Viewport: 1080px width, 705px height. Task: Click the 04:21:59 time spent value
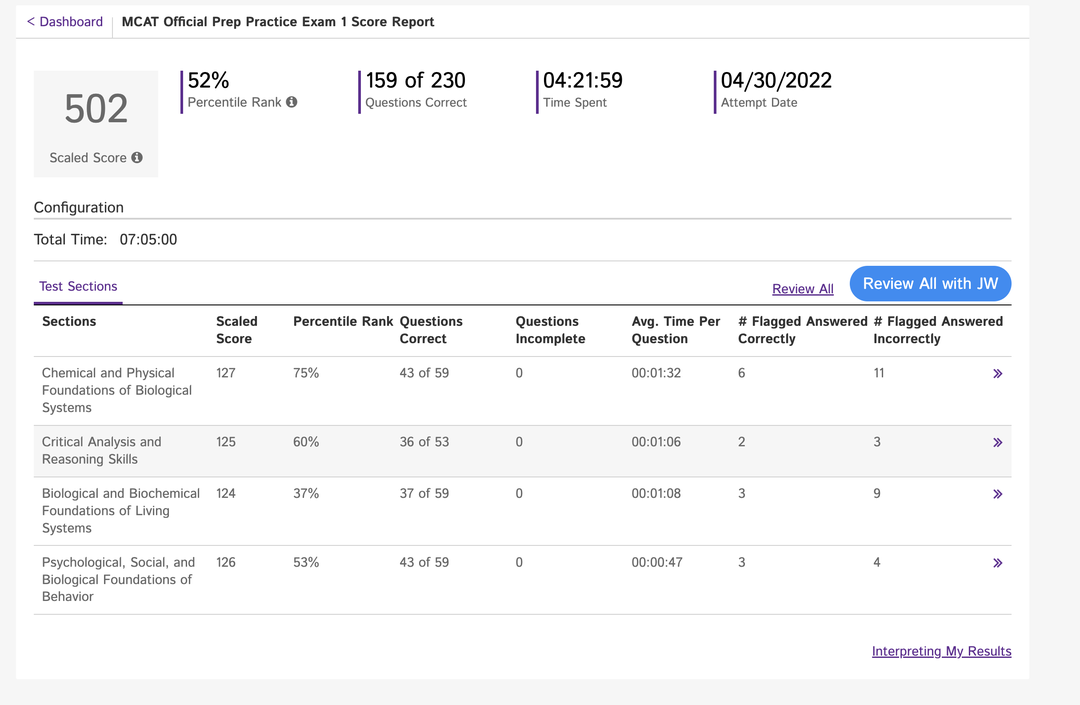click(583, 81)
